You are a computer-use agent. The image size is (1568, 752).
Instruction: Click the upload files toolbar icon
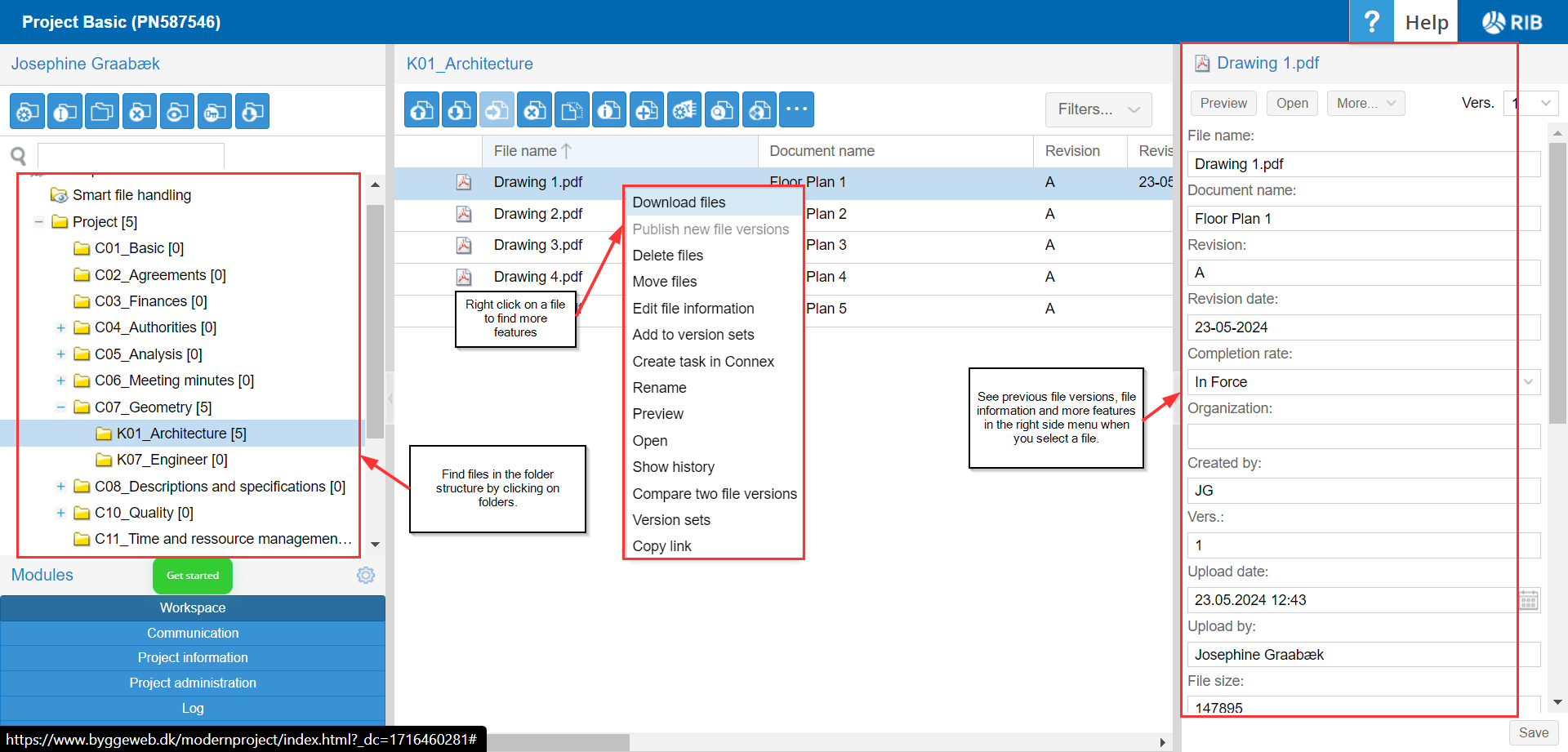coord(422,110)
